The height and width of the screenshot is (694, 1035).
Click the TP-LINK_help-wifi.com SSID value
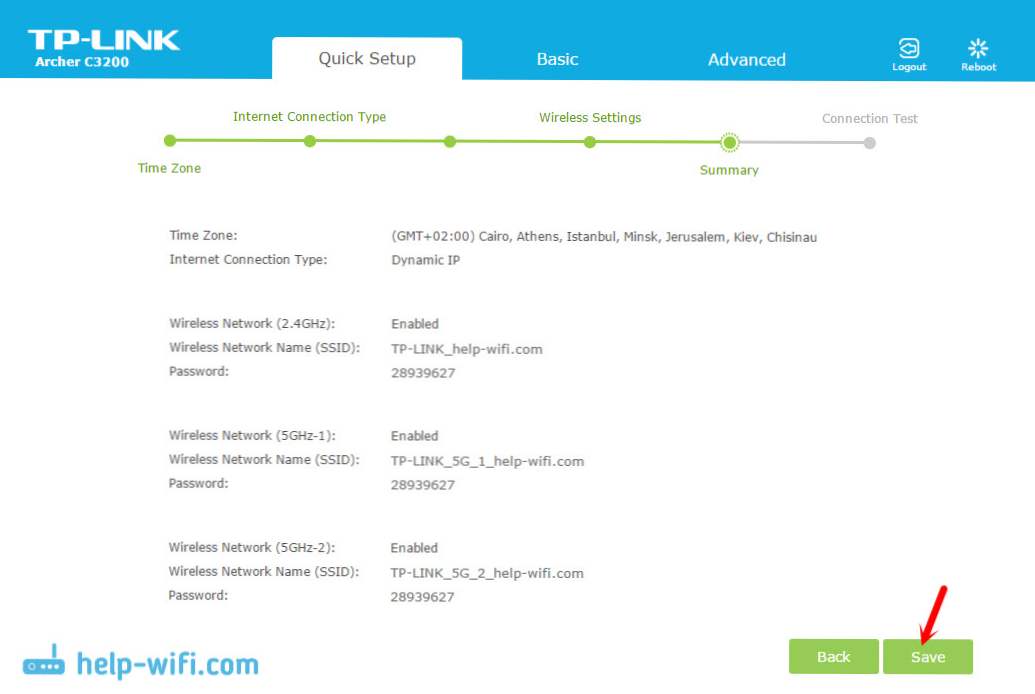point(466,349)
